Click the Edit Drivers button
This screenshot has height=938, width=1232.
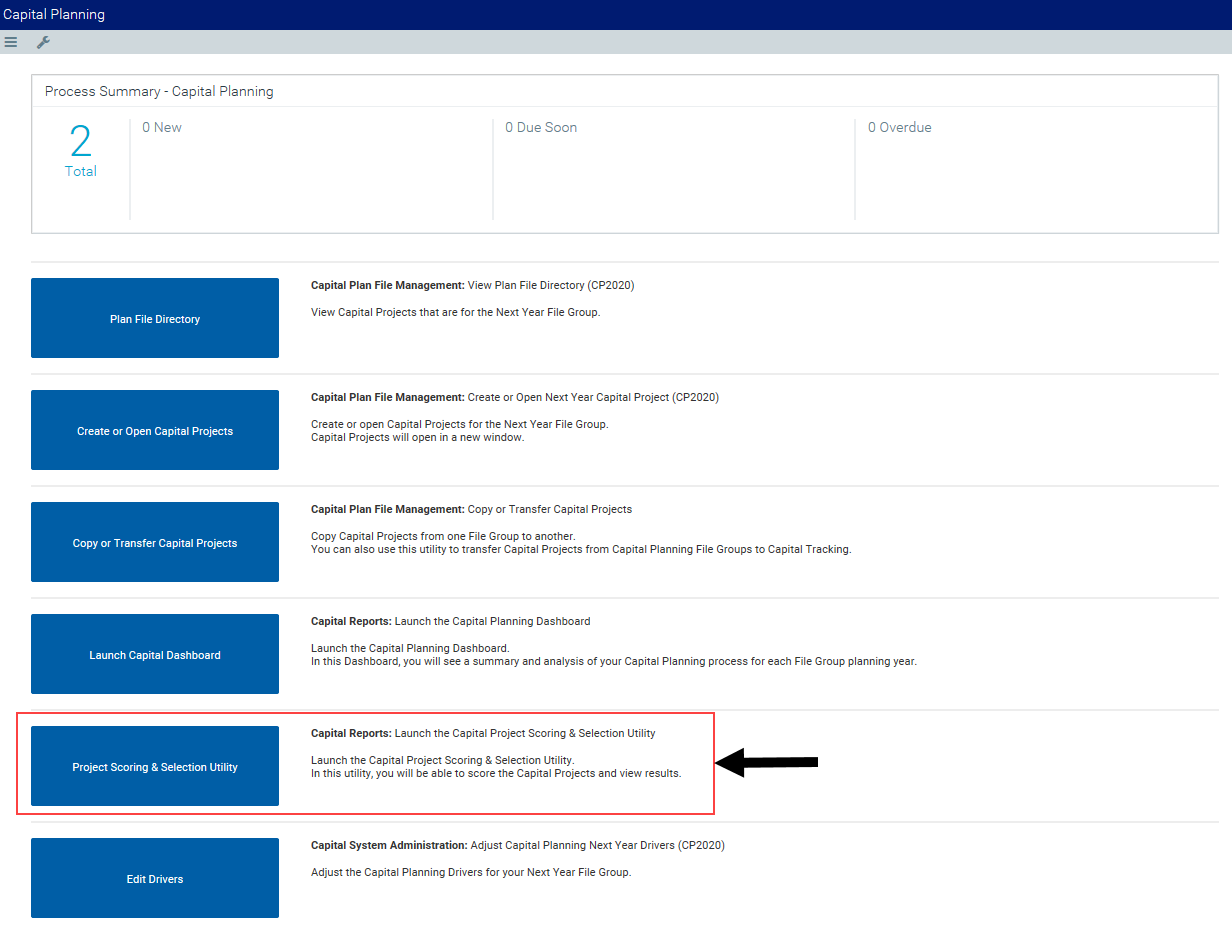(155, 878)
